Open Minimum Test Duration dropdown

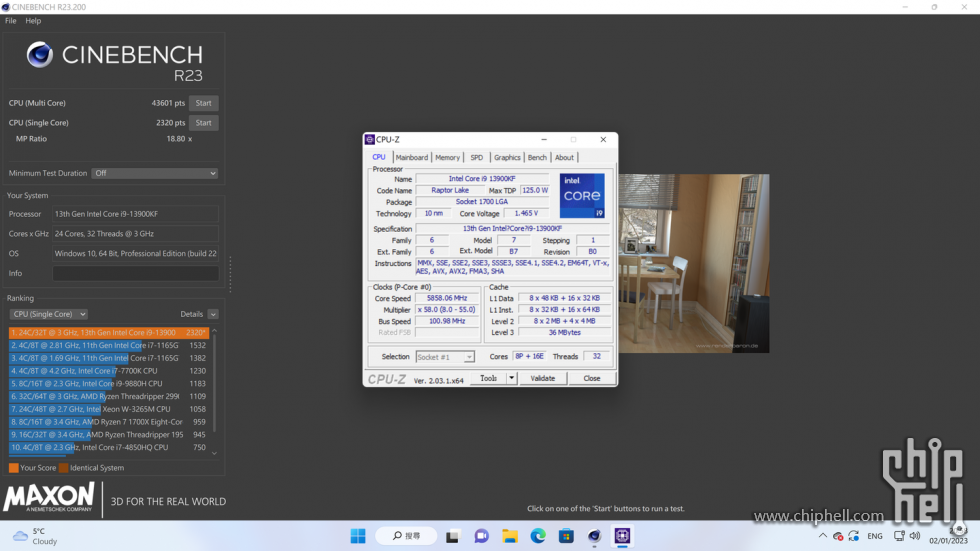click(x=154, y=173)
